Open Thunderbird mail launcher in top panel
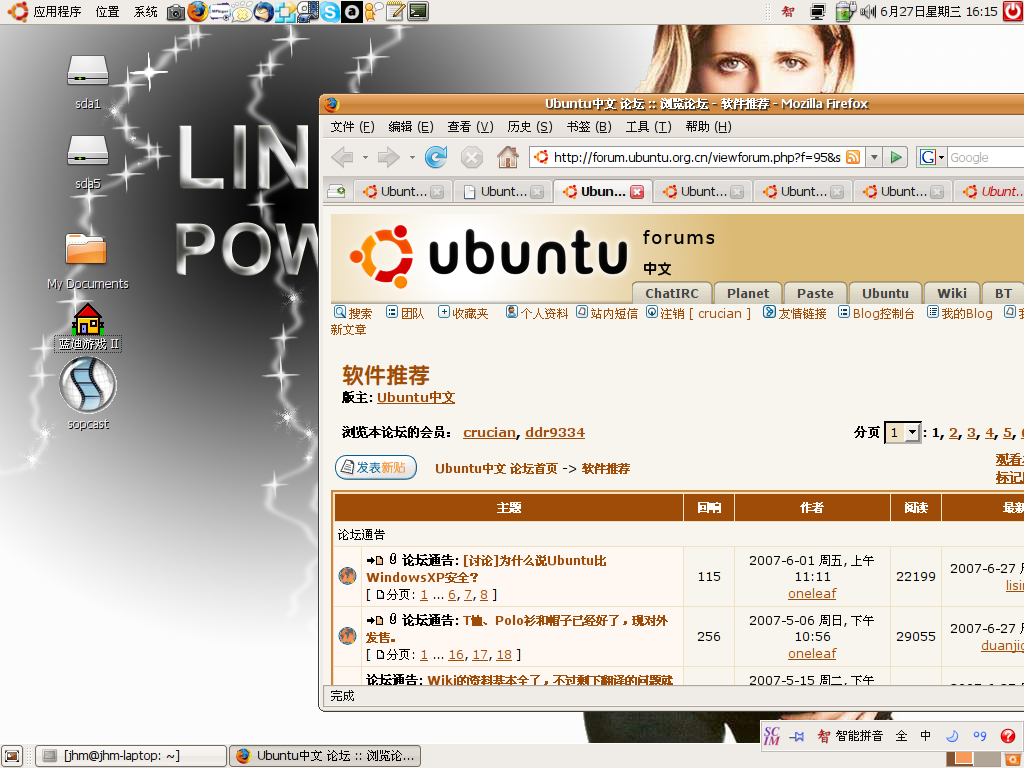The width and height of the screenshot is (1024, 768). click(x=264, y=12)
